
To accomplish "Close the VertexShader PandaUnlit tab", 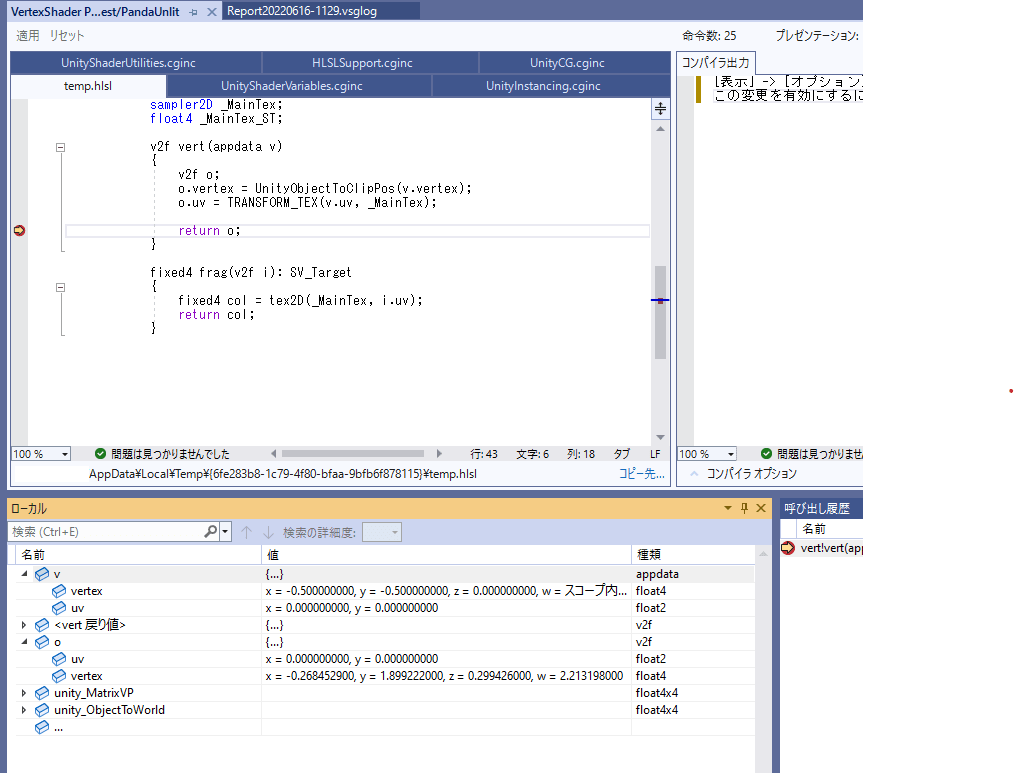I will point(211,12).
